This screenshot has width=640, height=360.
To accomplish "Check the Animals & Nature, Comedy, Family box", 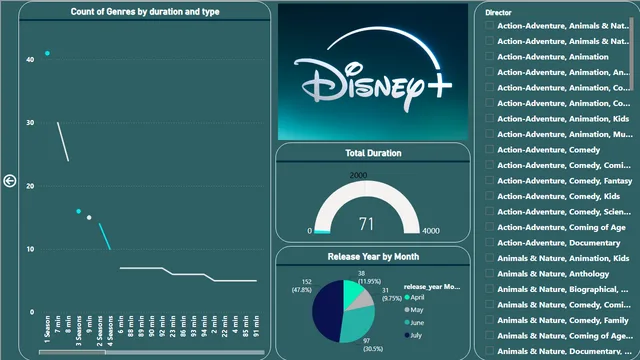I will [489, 320].
